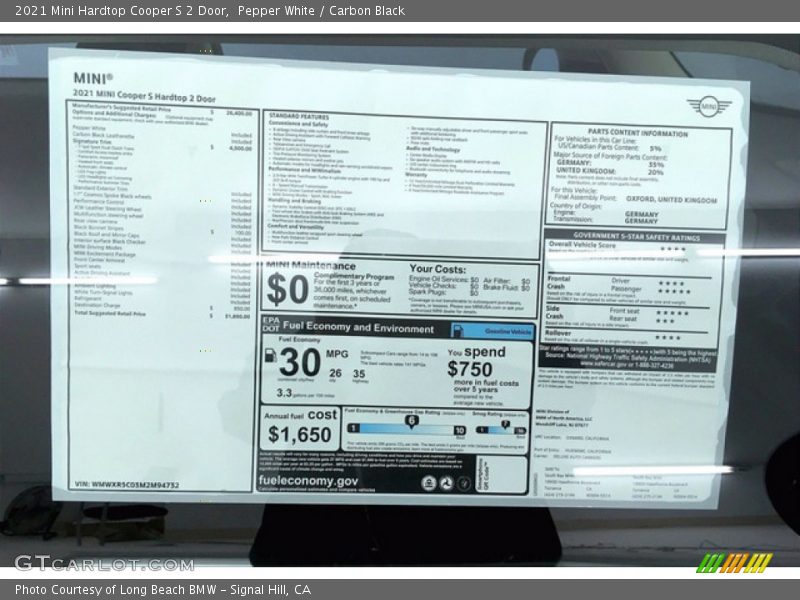Click the fuel pump icon beside 30 MPG
800x600 pixels.
coord(271,356)
